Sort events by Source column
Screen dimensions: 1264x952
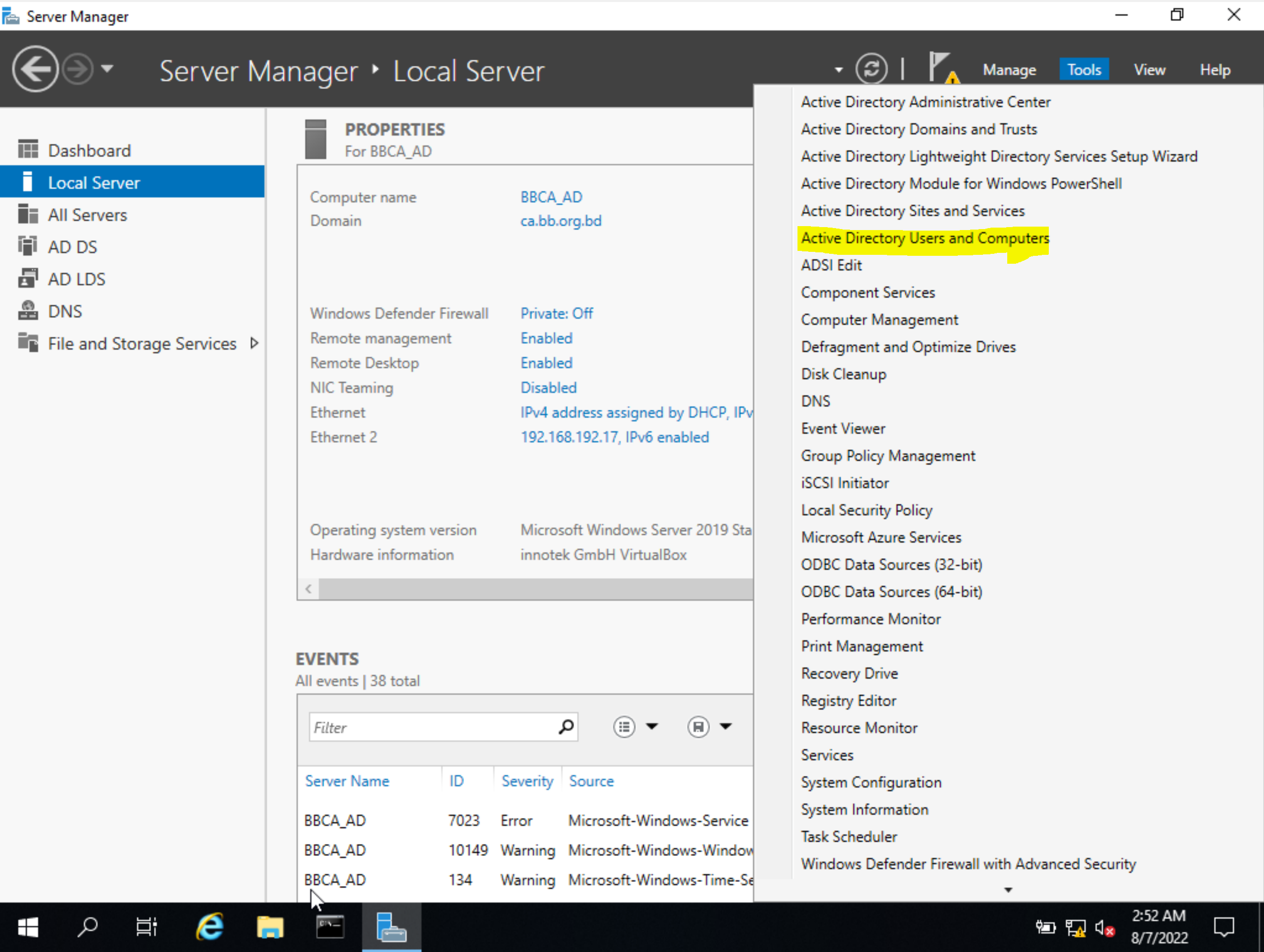(591, 781)
